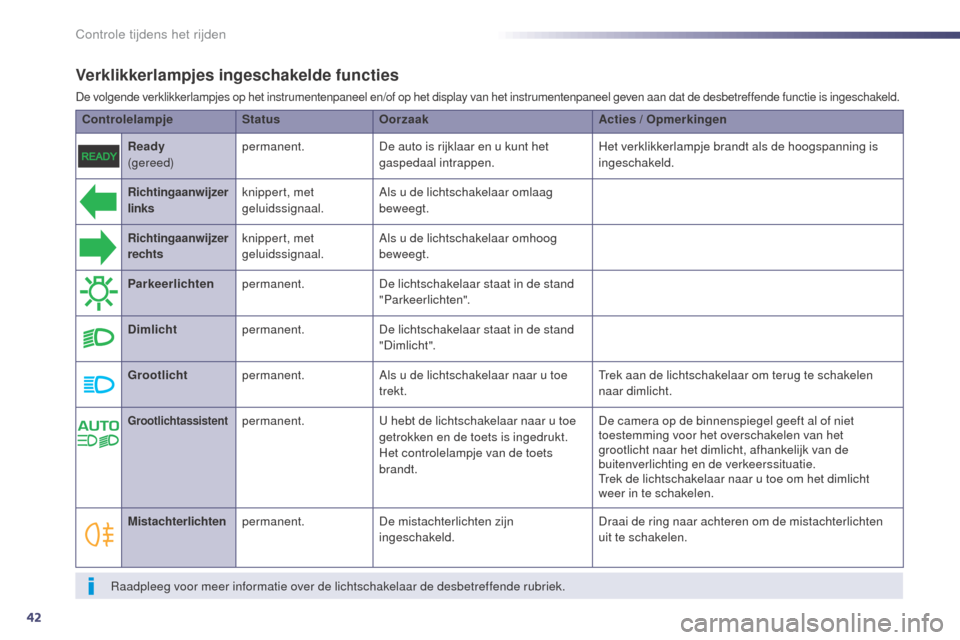Click 'lichtschakelaar omlaag beweegt' cause text
Screen dimensions: 960x640
[x=465, y=200]
